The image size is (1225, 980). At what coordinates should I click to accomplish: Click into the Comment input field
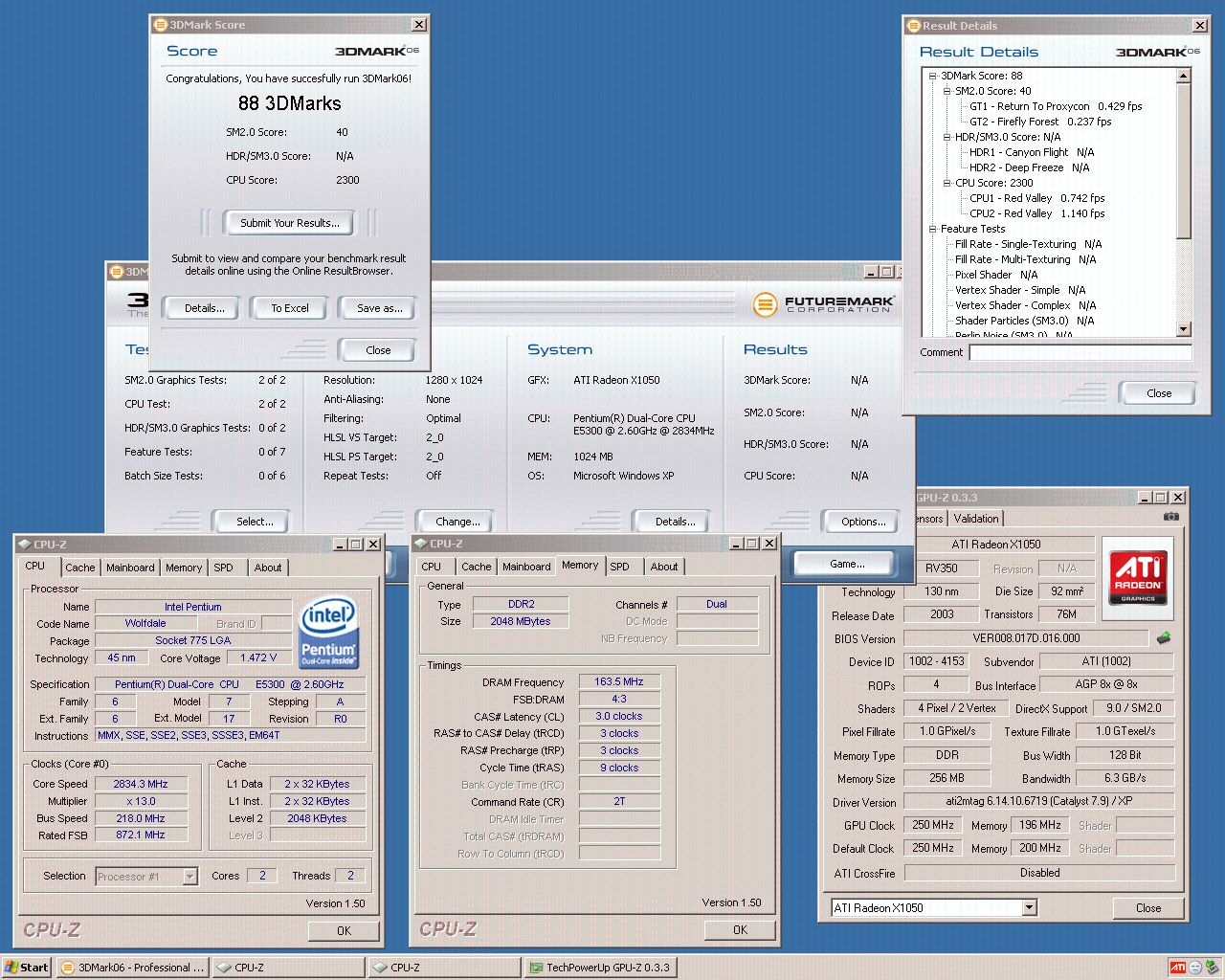1080,353
